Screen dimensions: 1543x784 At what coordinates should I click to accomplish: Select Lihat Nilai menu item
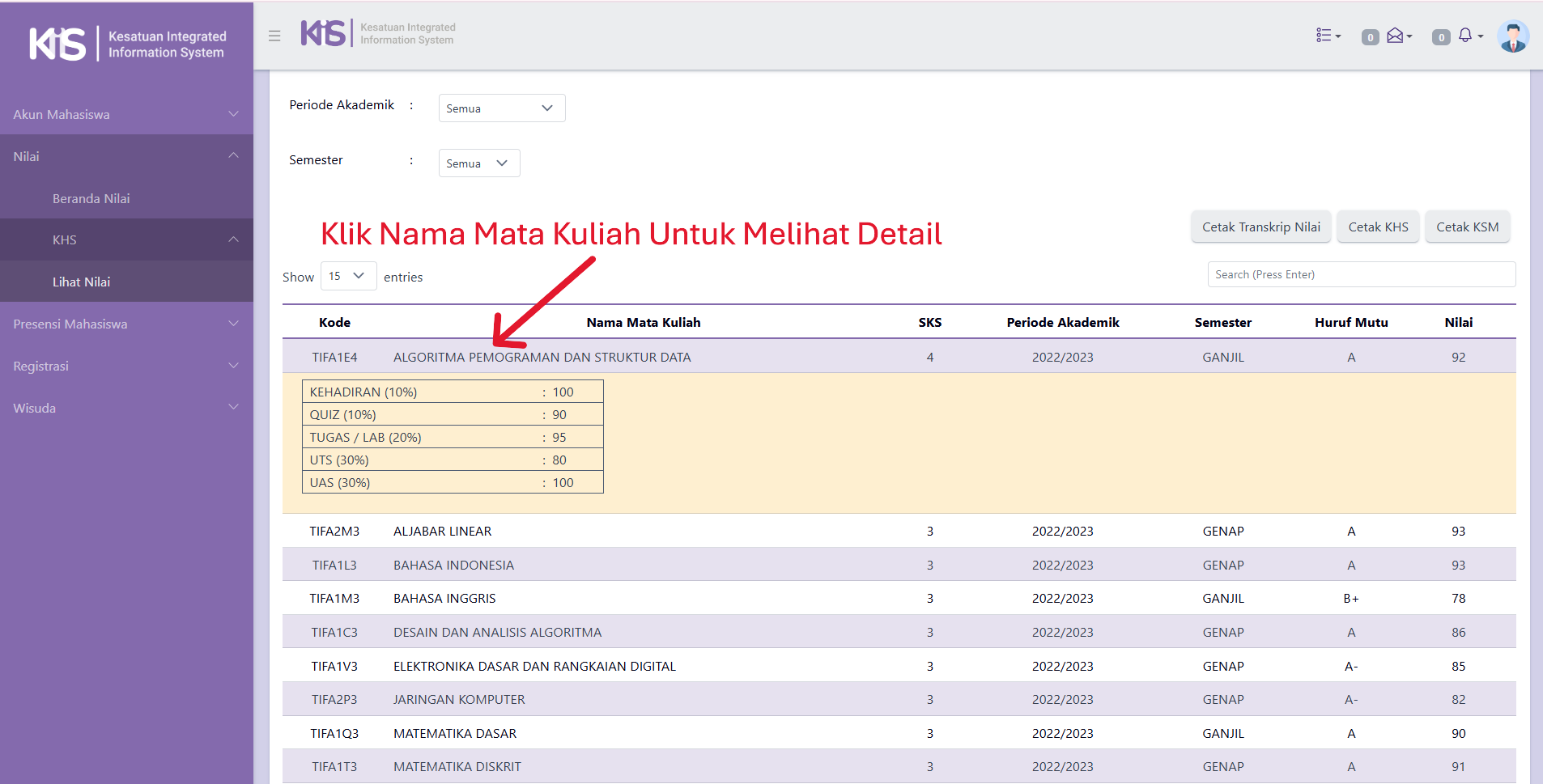click(82, 282)
